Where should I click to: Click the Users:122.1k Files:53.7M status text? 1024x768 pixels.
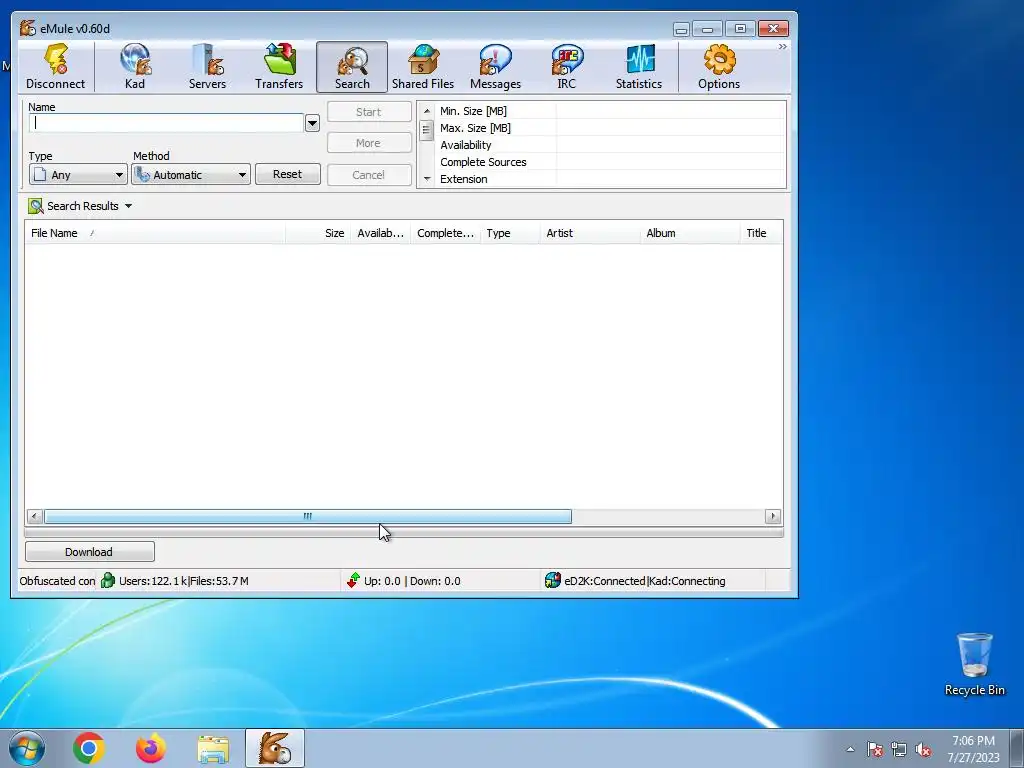[184, 581]
